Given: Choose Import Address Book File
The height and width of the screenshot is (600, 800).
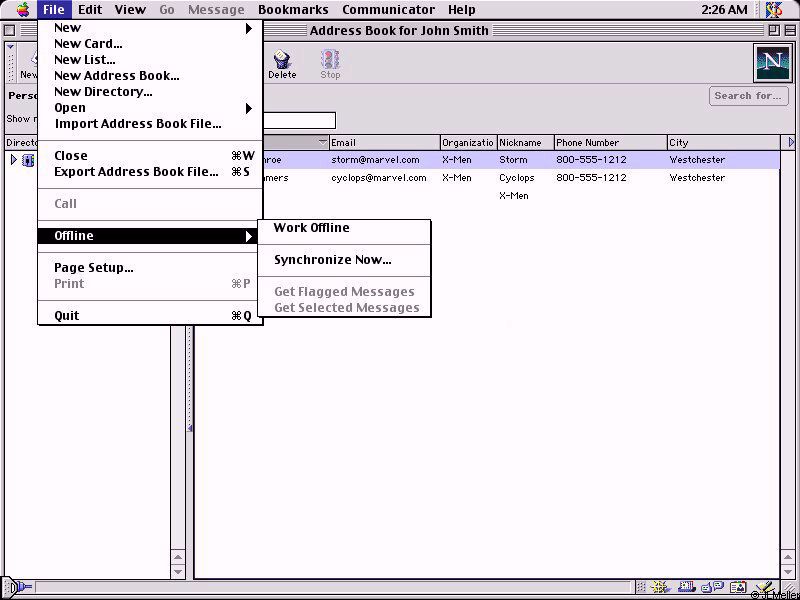Looking at the screenshot, I should 138,124.
